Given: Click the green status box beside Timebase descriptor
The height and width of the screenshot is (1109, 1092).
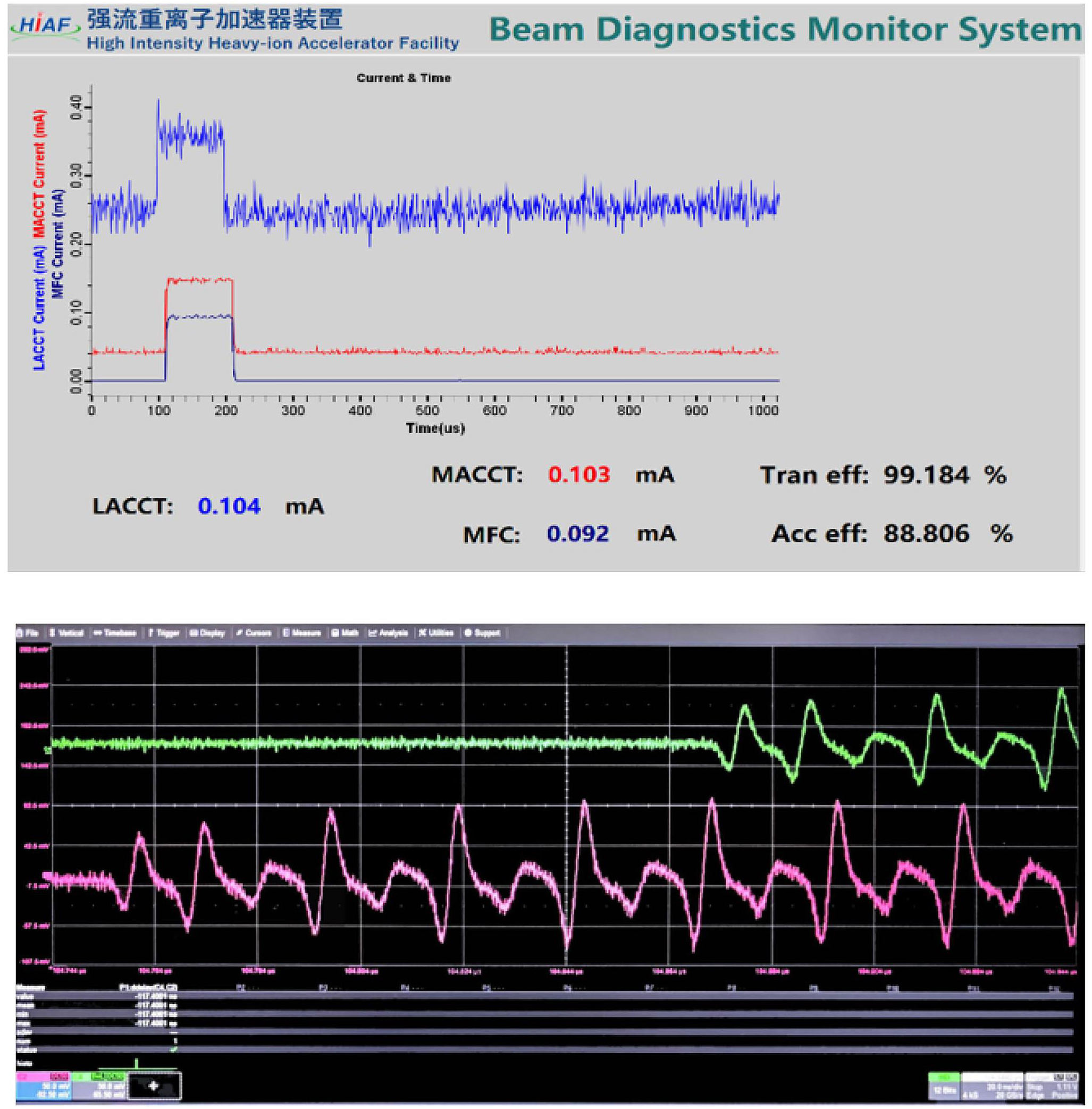Looking at the screenshot, I should pos(944,1086).
